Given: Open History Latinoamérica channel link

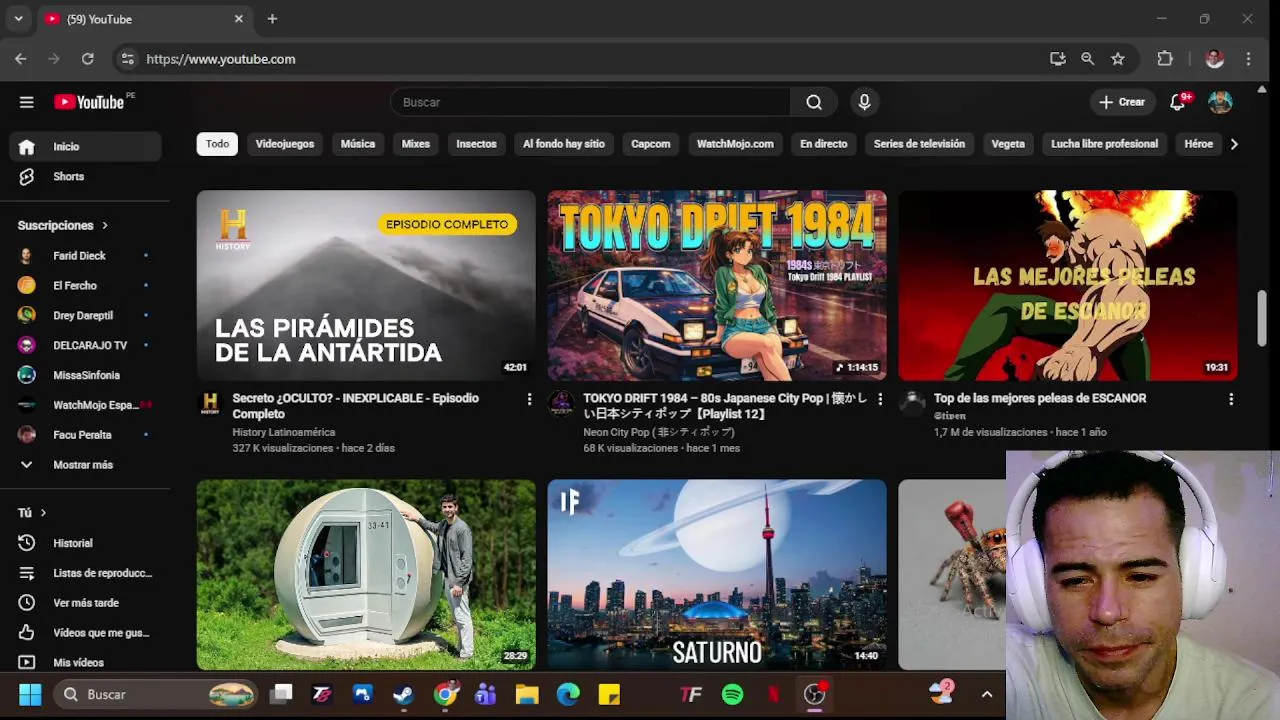Looking at the screenshot, I should pos(283,432).
